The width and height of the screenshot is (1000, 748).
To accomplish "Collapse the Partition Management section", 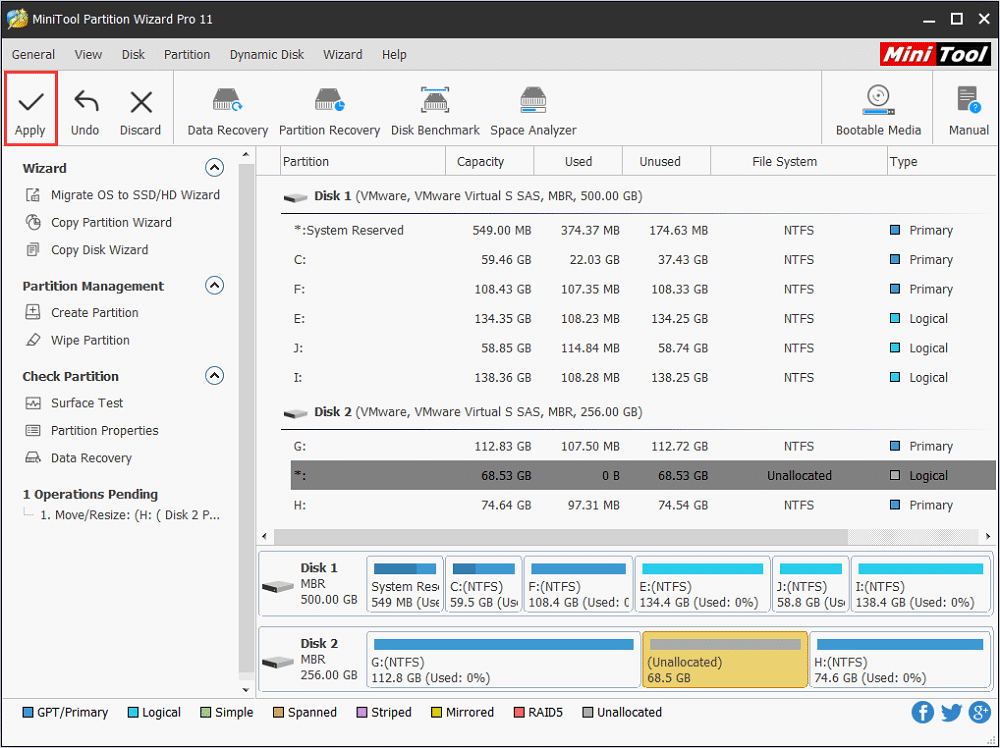I will coord(214,285).
